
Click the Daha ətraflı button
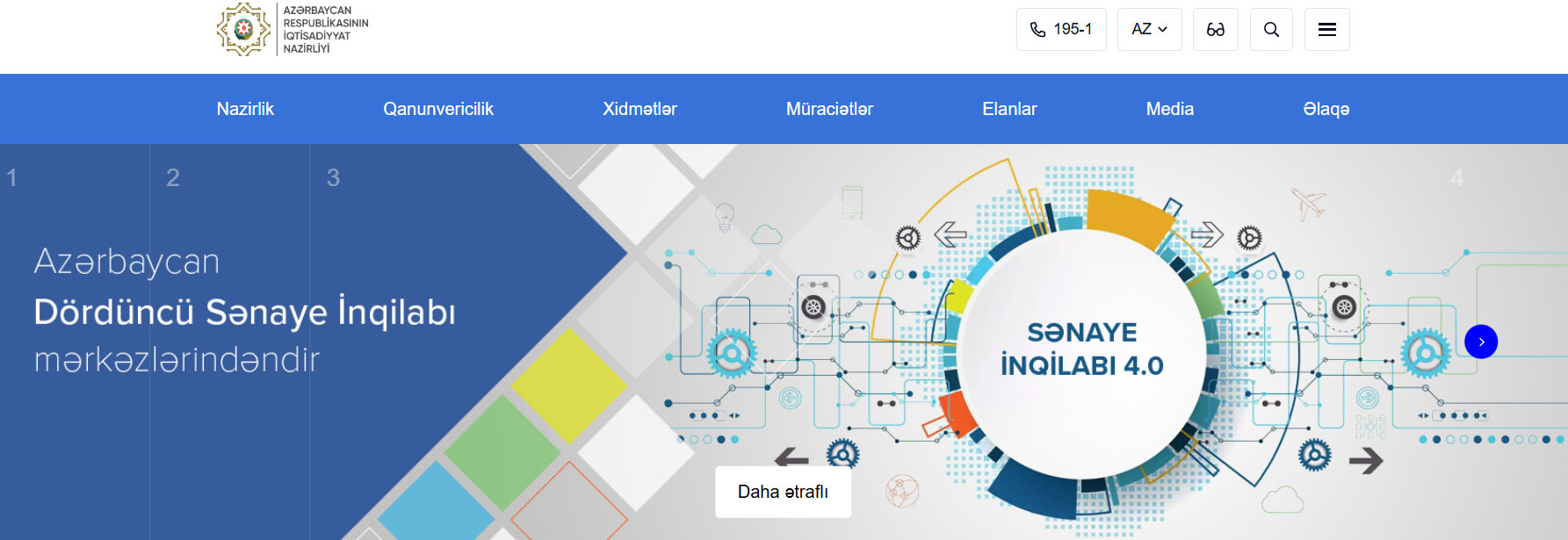pos(783,492)
